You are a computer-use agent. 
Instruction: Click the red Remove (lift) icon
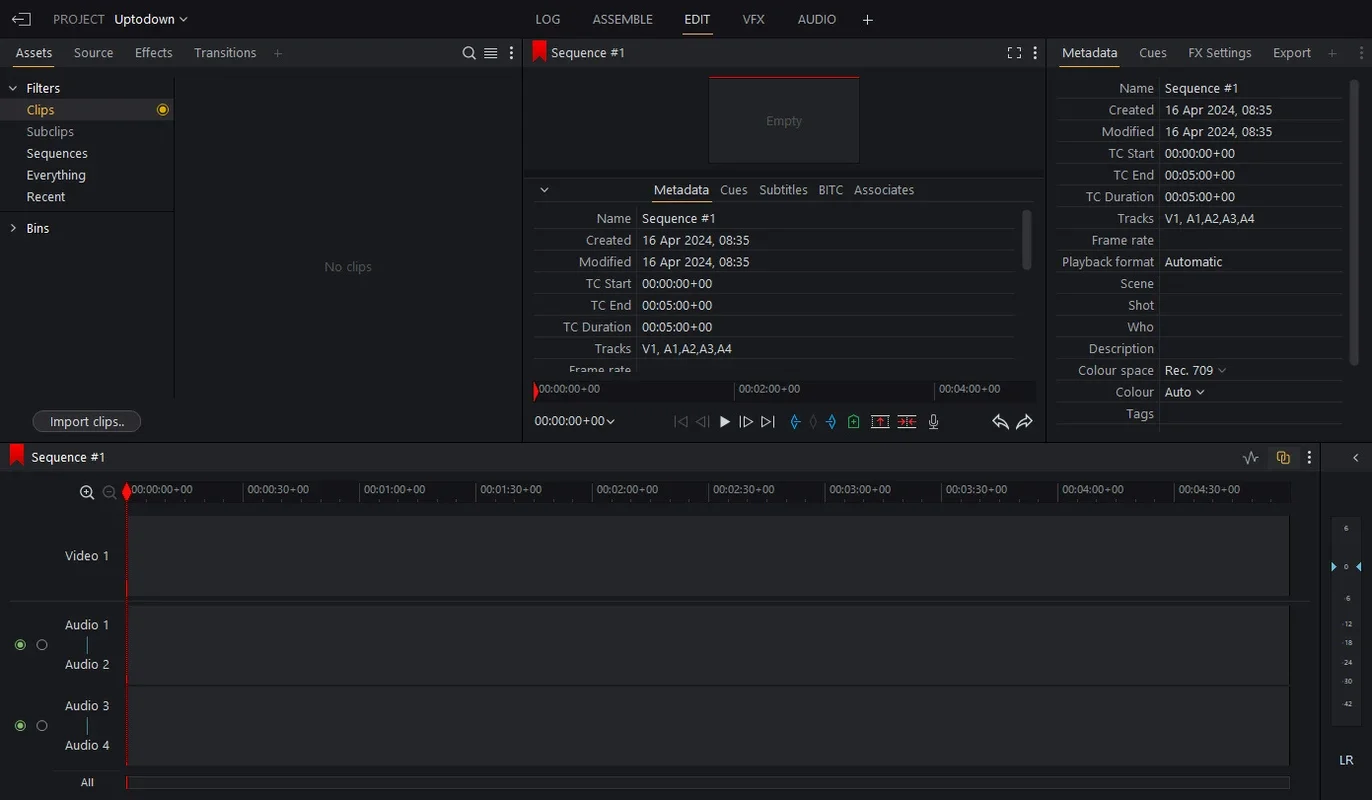pyautogui.click(x=880, y=422)
